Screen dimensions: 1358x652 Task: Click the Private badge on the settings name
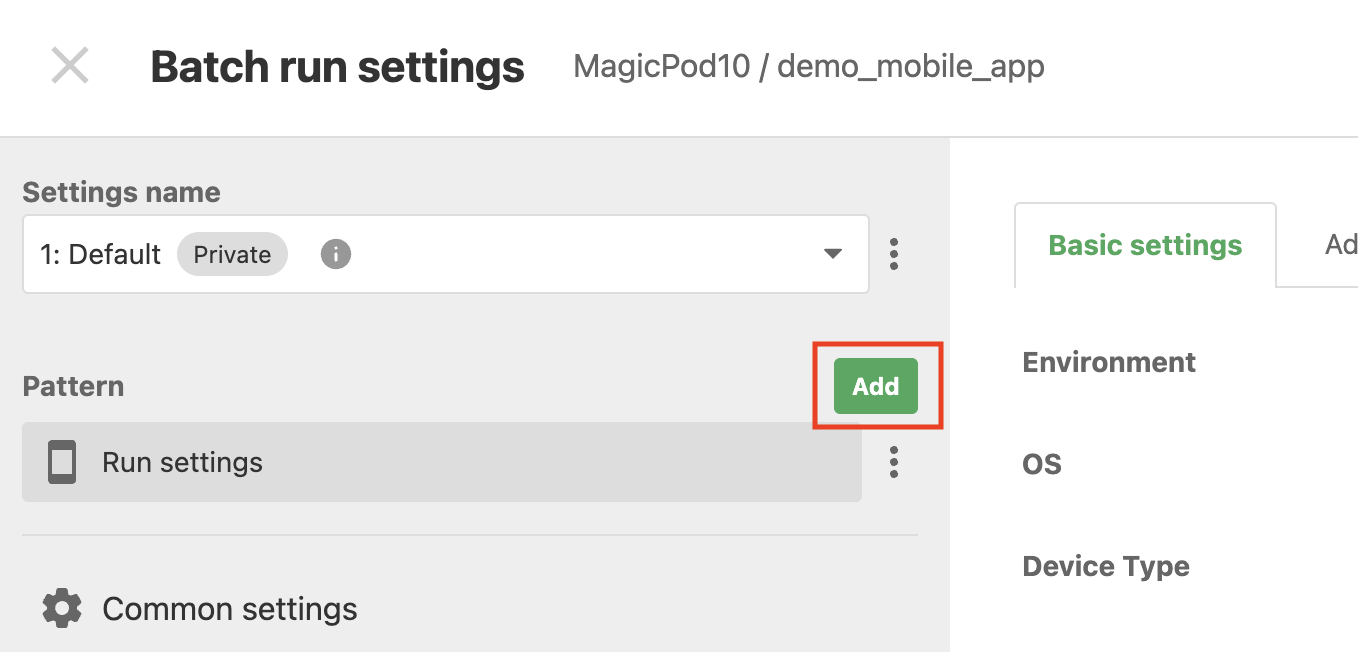tap(232, 254)
